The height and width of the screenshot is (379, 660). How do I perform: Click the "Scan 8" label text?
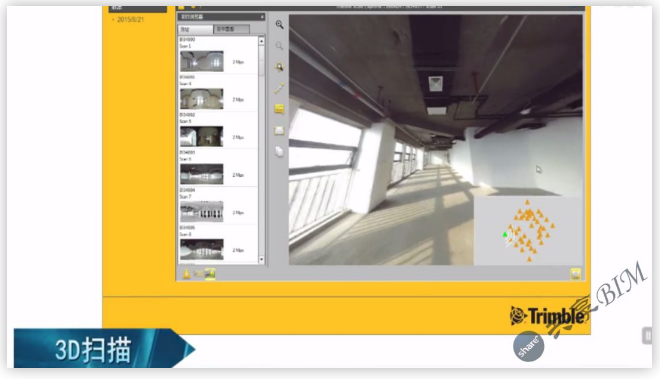pos(185,234)
